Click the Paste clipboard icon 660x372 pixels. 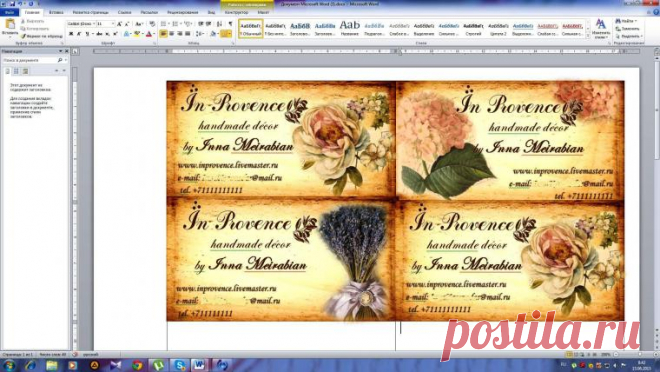pos(10,24)
